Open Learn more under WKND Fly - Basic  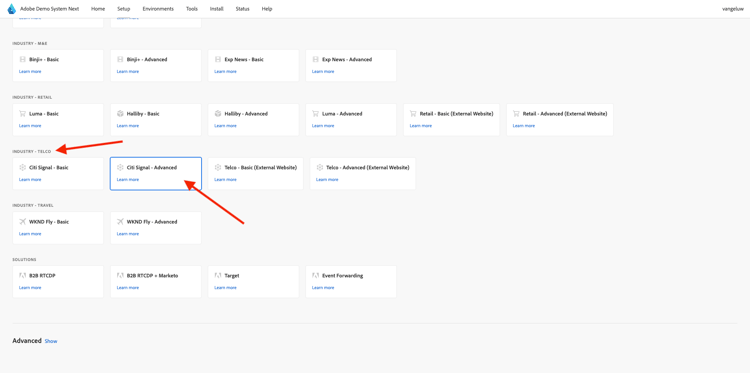(30, 234)
